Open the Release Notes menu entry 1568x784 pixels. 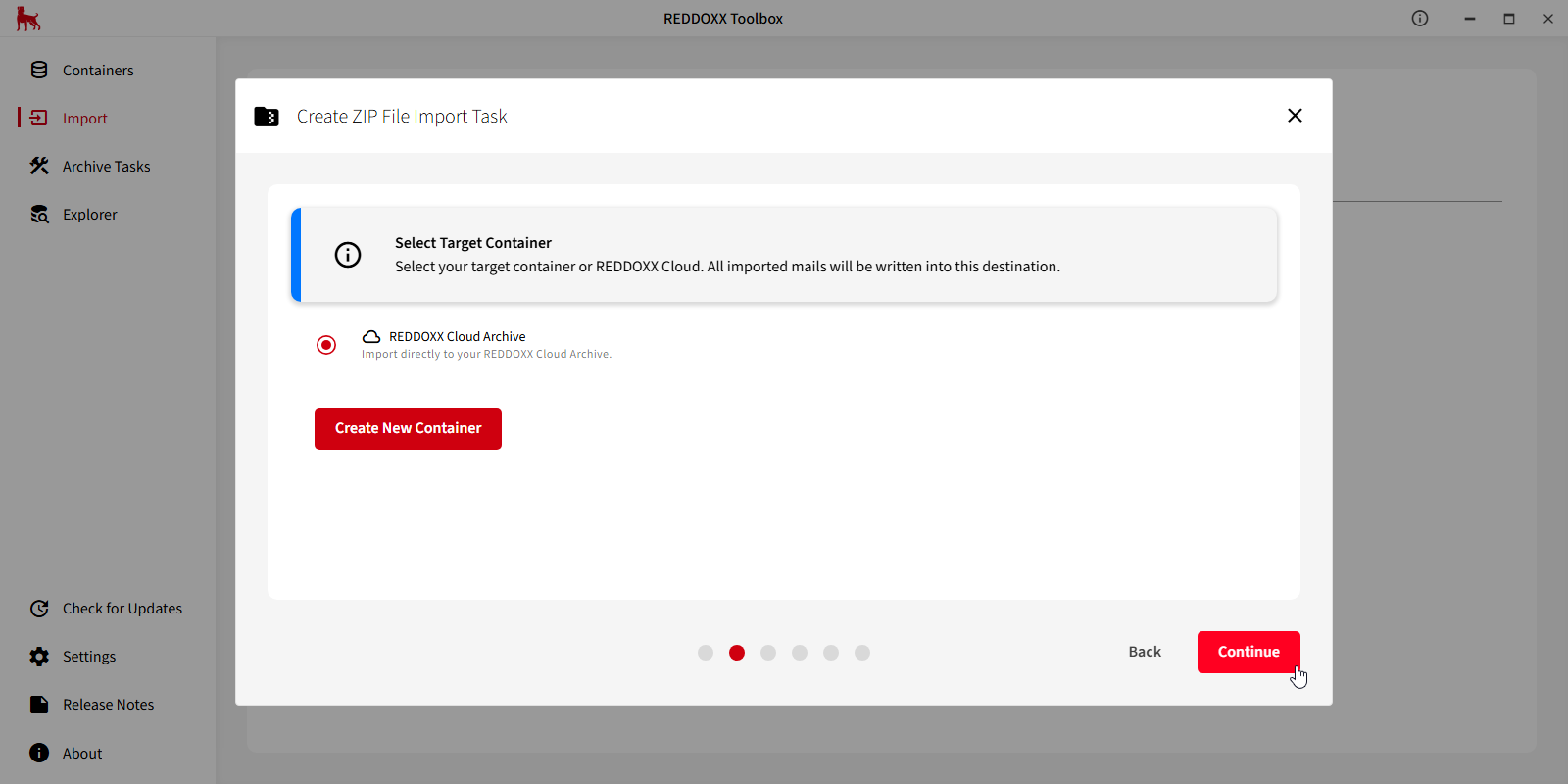pos(109,705)
